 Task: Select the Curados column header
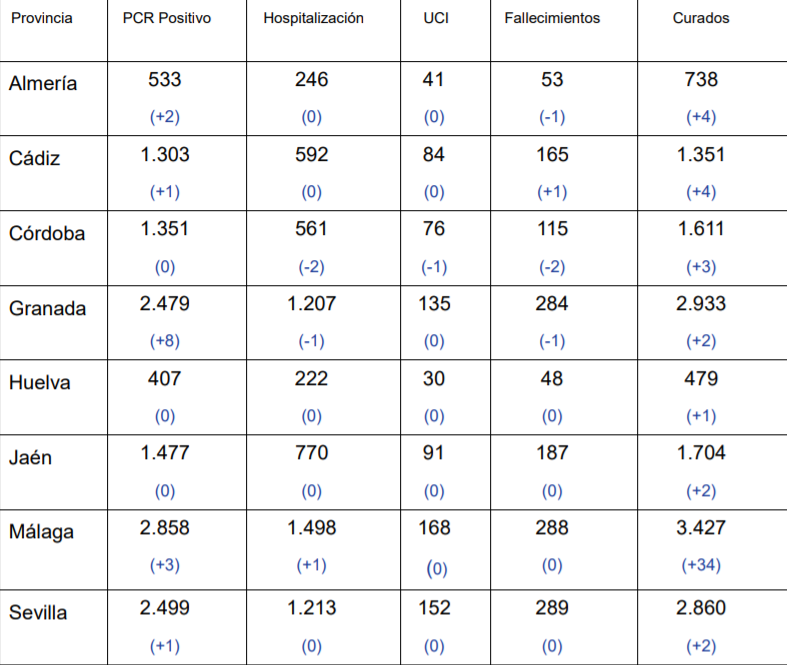[x=701, y=19]
